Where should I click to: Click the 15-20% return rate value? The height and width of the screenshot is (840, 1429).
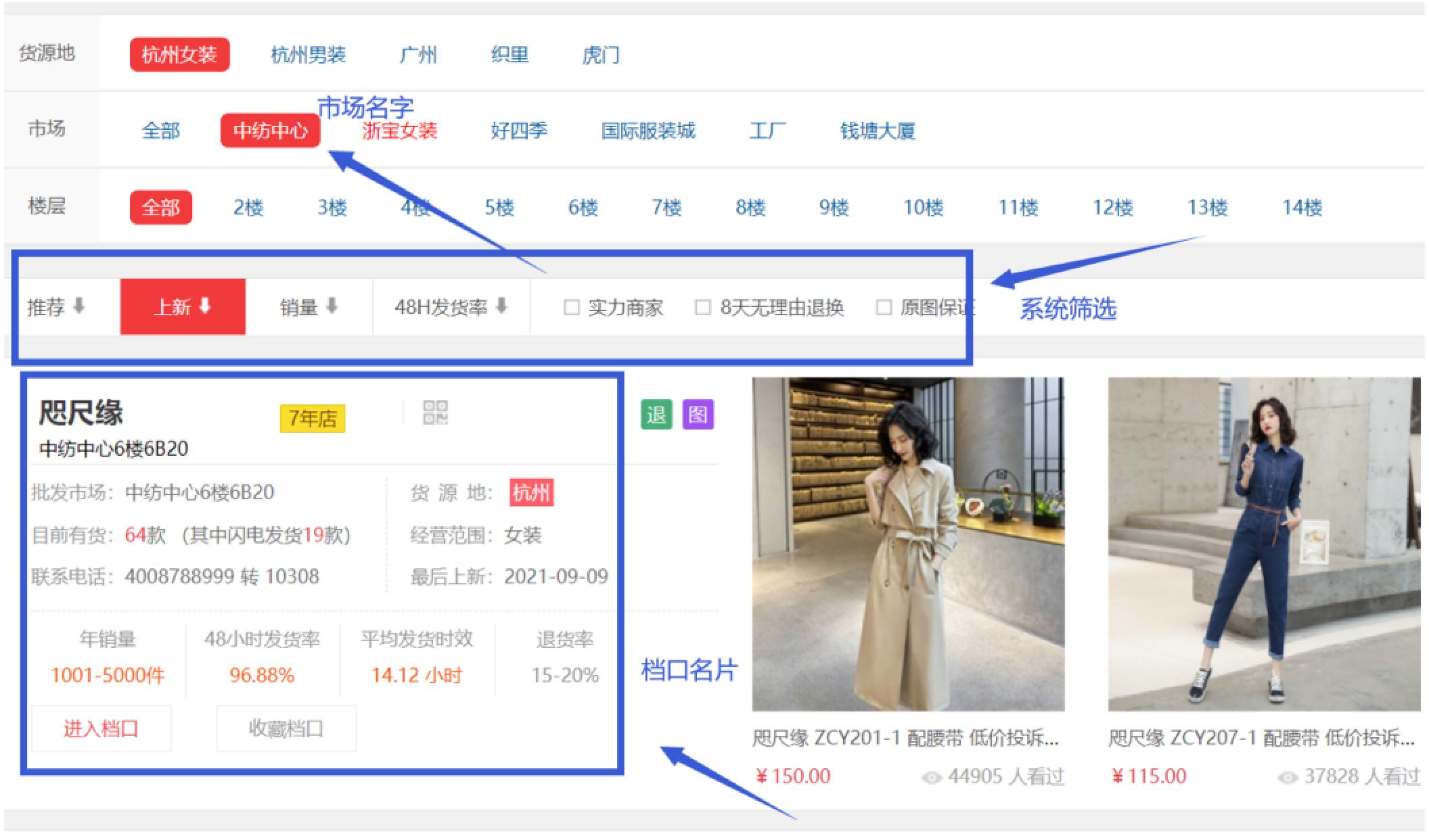click(x=565, y=675)
